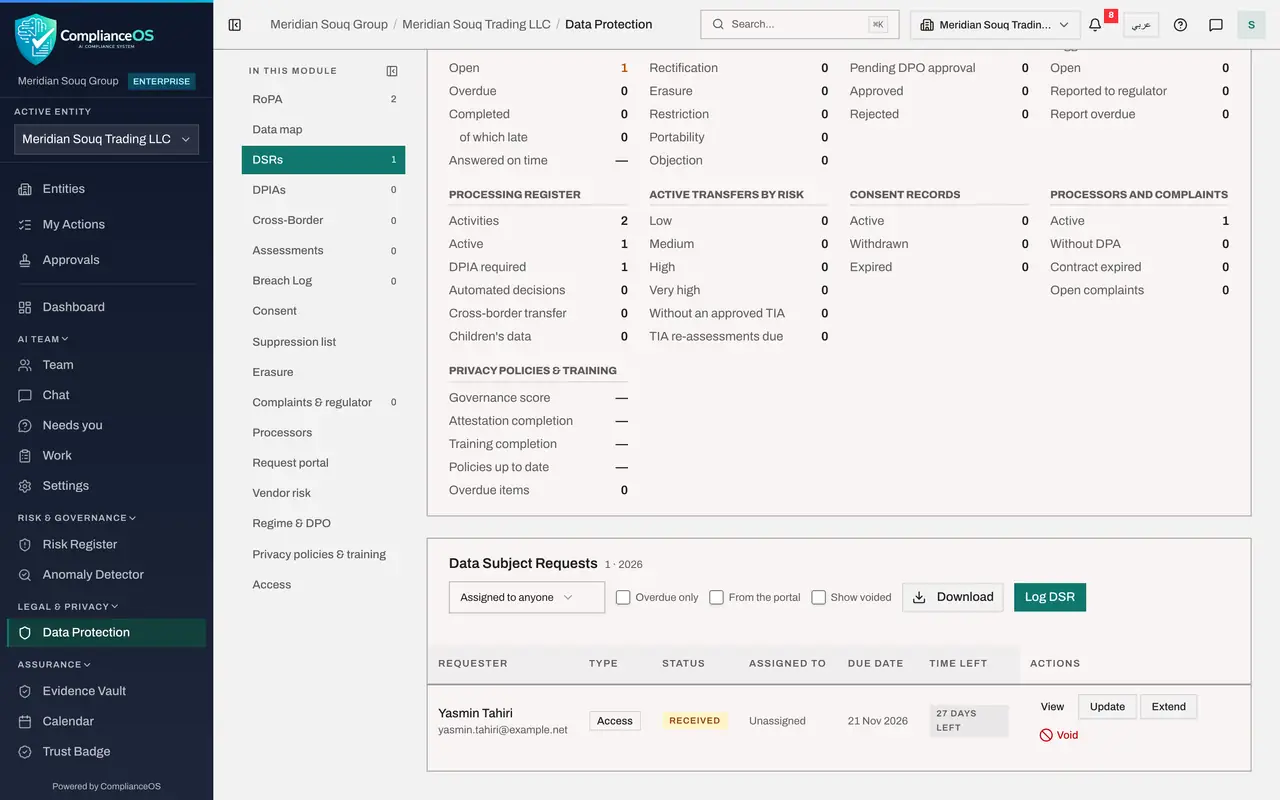Extend Yasmin Tahiri's request deadline

pyautogui.click(x=1168, y=707)
